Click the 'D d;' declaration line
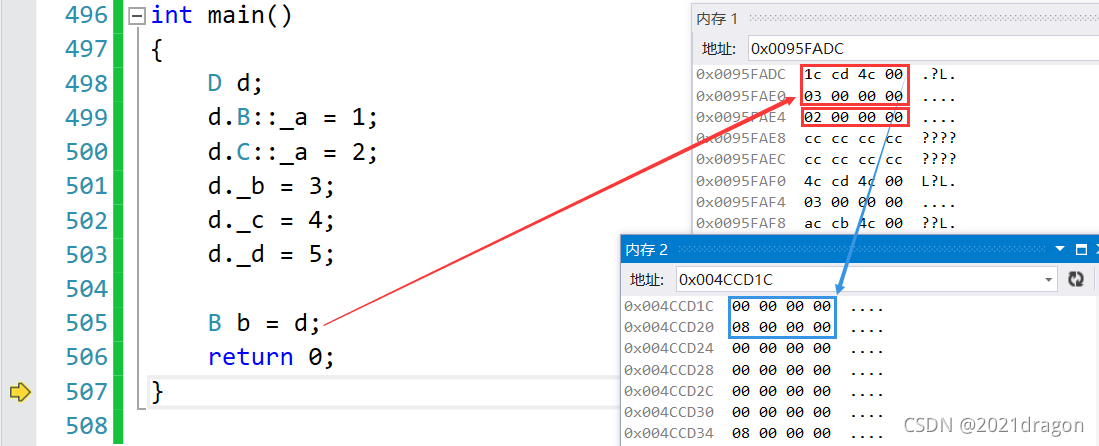 234,84
